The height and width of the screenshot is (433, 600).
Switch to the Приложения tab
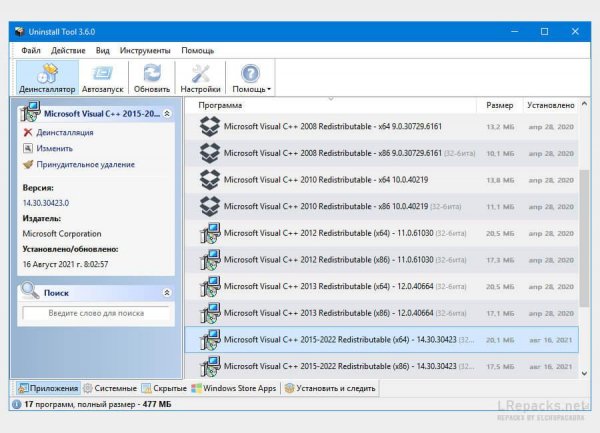48,388
